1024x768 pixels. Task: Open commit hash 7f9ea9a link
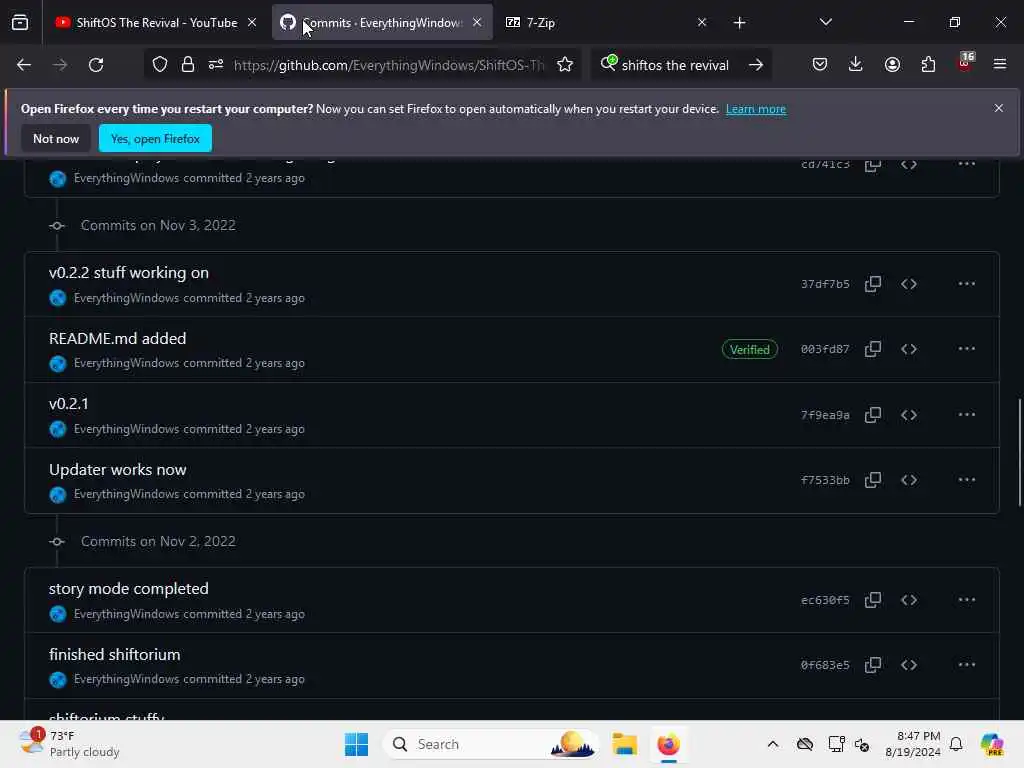pyautogui.click(x=825, y=415)
